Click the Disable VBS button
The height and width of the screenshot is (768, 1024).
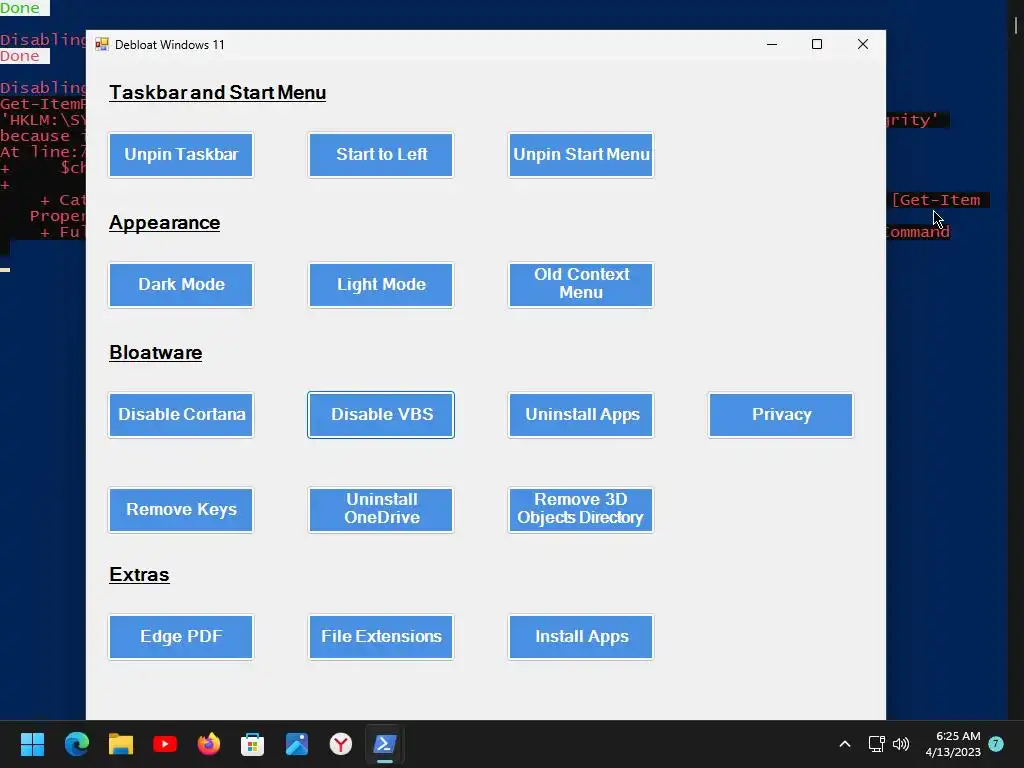pyautogui.click(x=381, y=415)
